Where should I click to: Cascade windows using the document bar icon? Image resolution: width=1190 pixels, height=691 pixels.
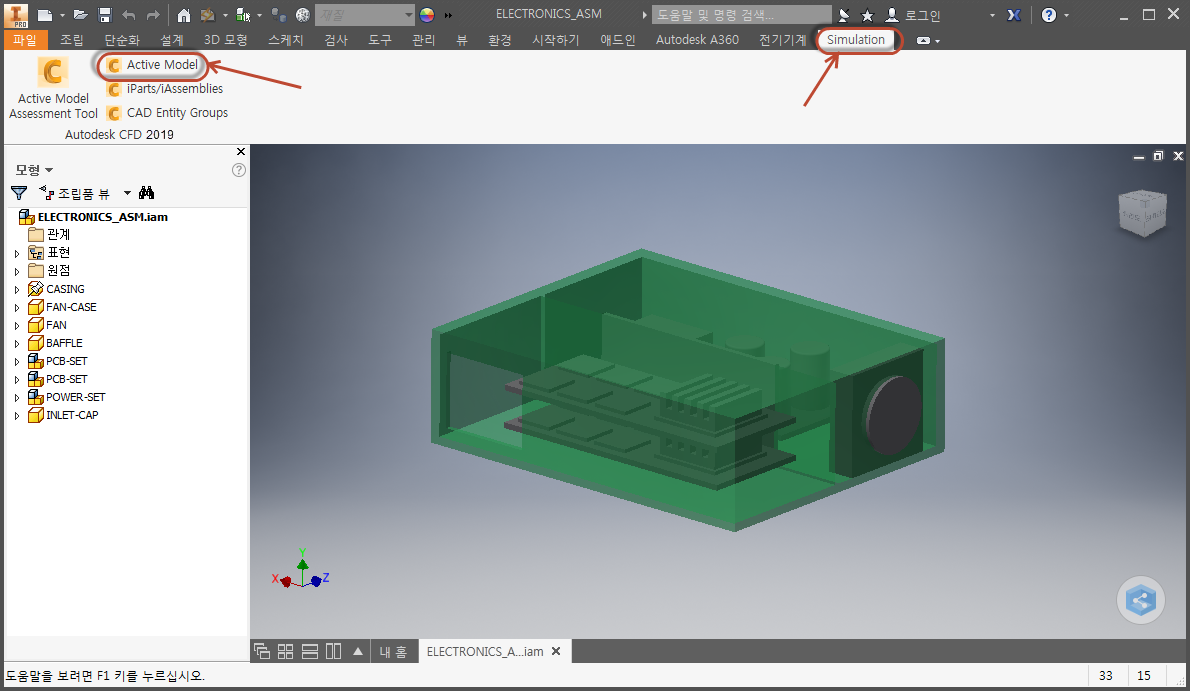pos(262,651)
